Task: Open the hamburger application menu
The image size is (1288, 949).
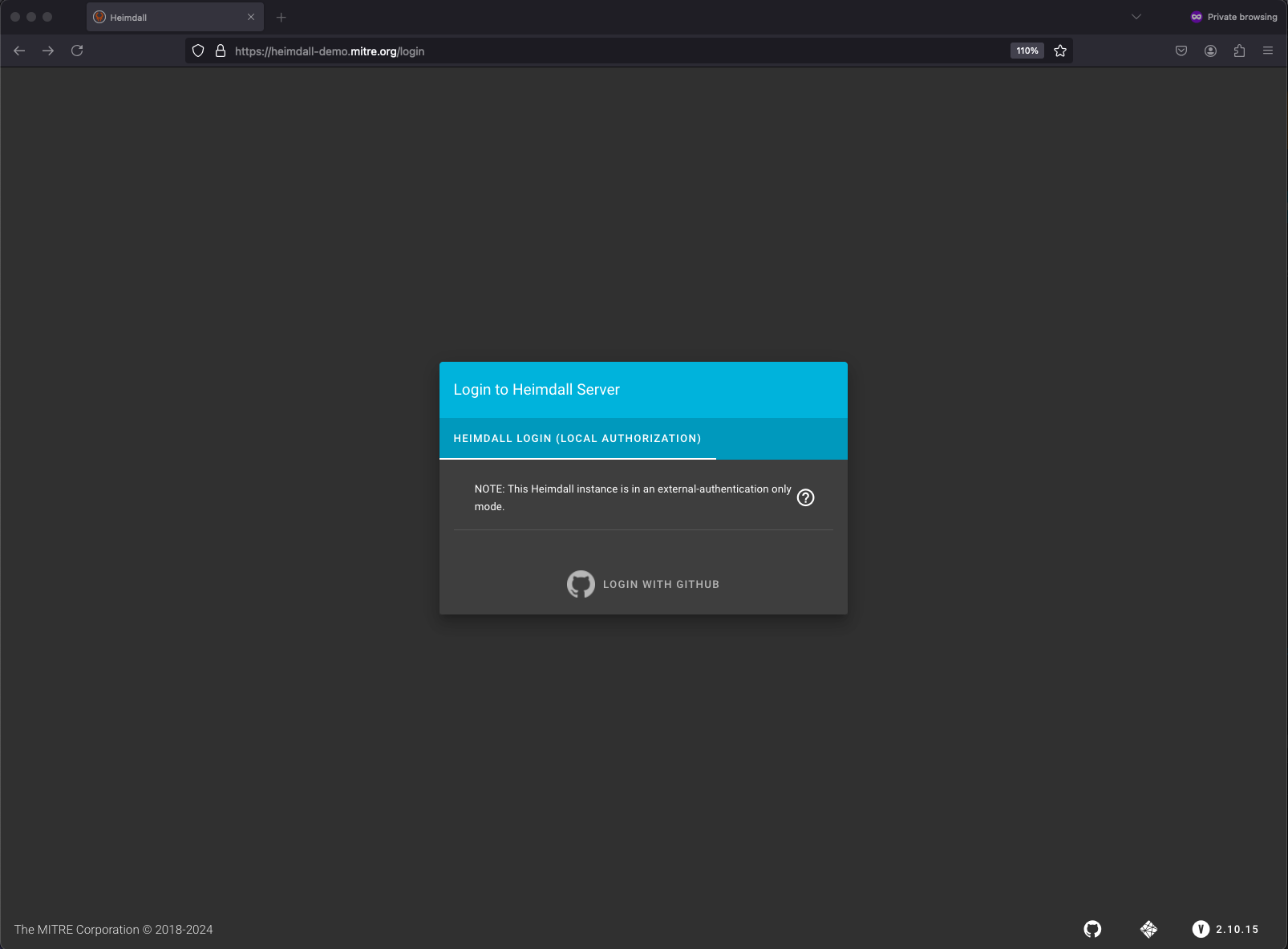Action: (x=1268, y=50)
